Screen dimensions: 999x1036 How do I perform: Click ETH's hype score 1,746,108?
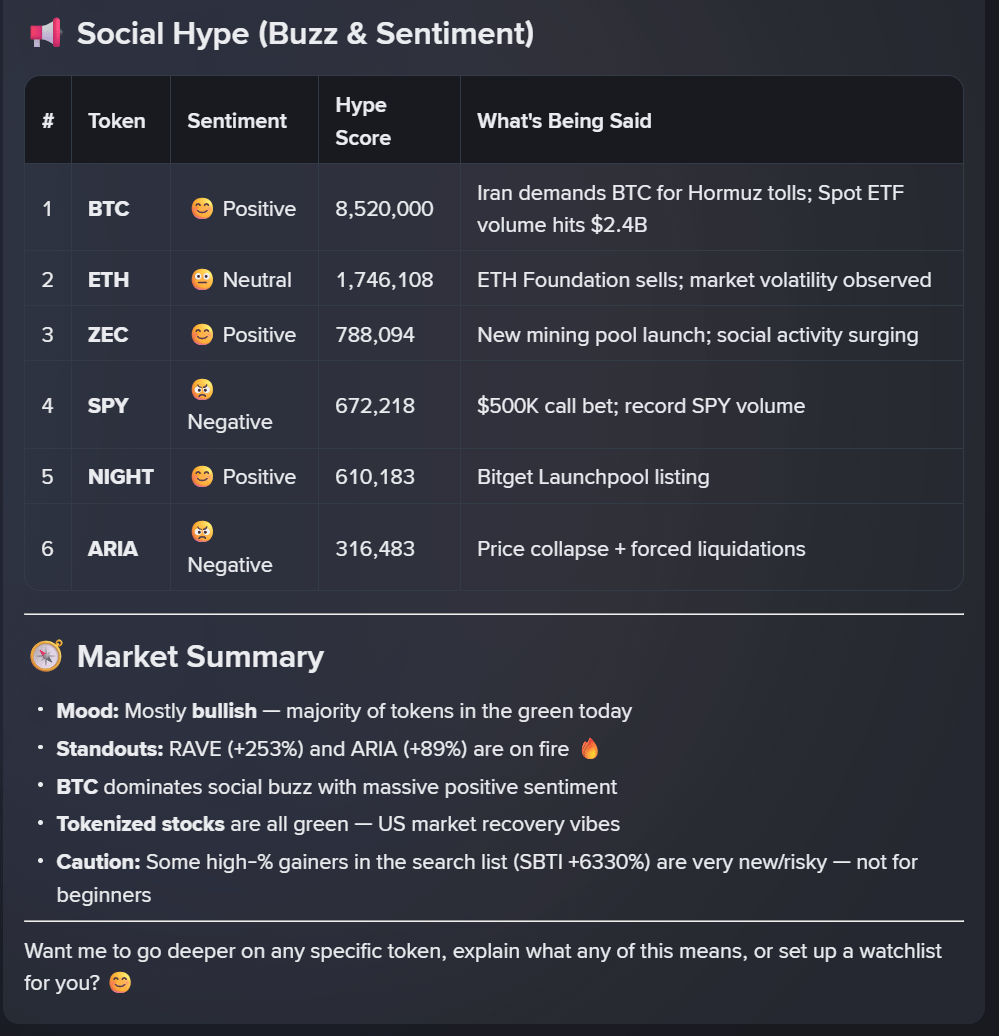tap(384, 280)
